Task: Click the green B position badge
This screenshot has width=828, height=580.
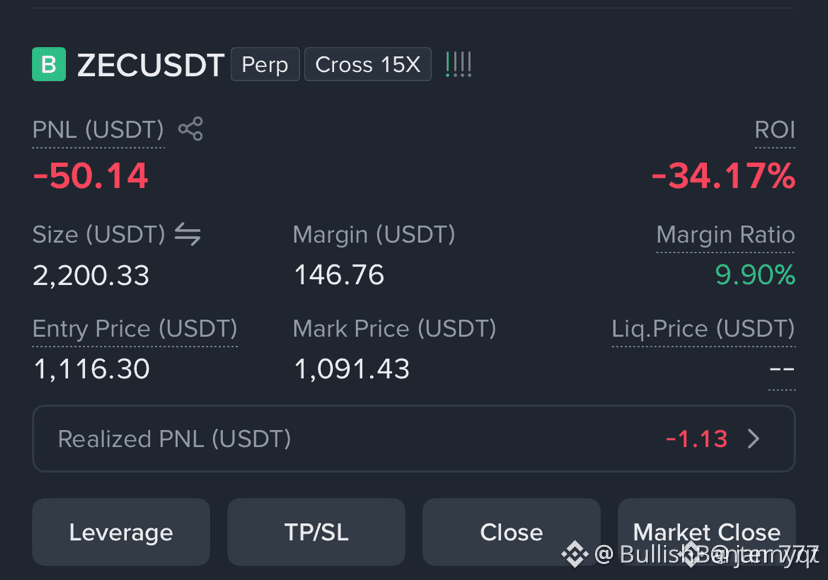Action: (49, 64)
